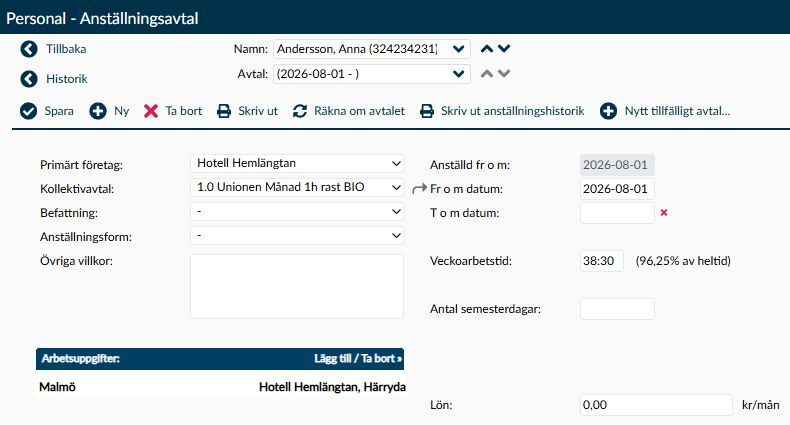Click the Arbetsuppgifter header label
The image size is (790, 425).
click(x=81, y=359)
